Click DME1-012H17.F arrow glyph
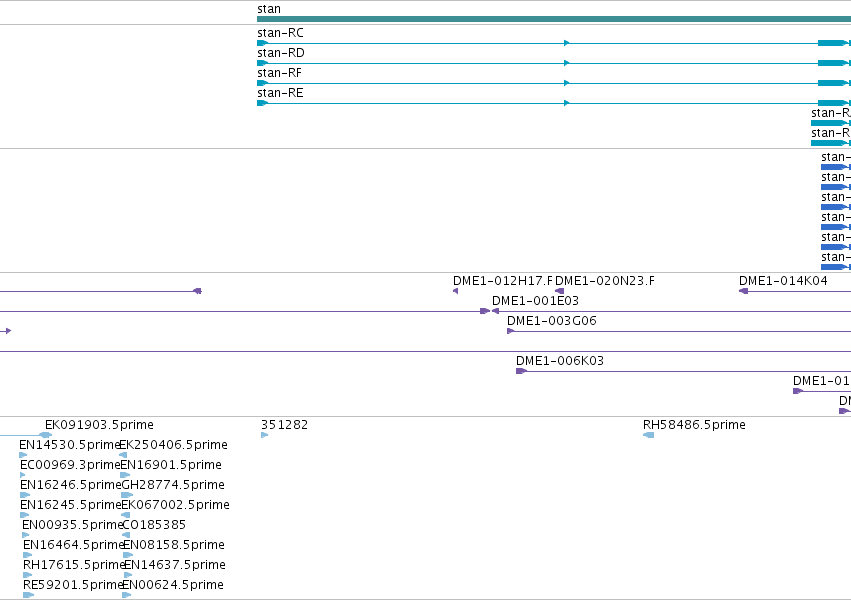This screenshot has height=600, width=851. coord(455,291)
